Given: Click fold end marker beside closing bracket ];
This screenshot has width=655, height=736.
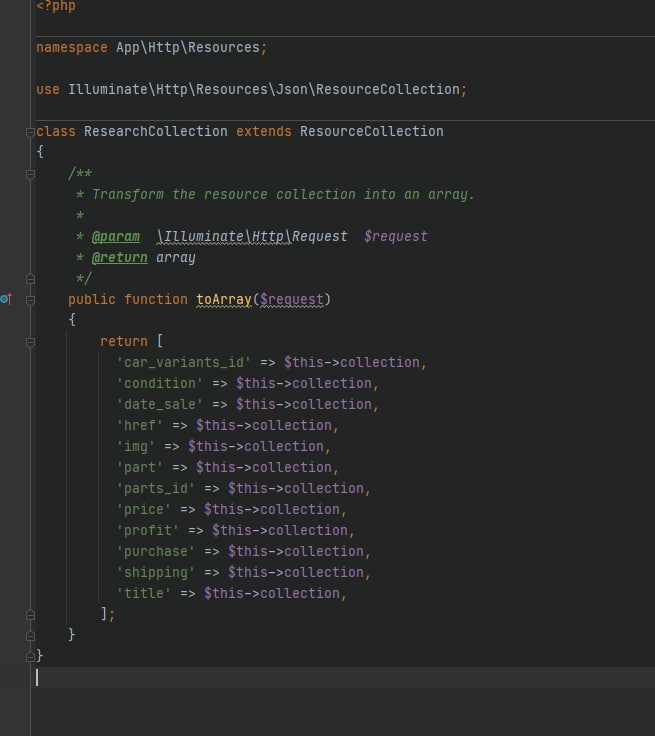Looking at the screenshot, I should tap(30, 614).
